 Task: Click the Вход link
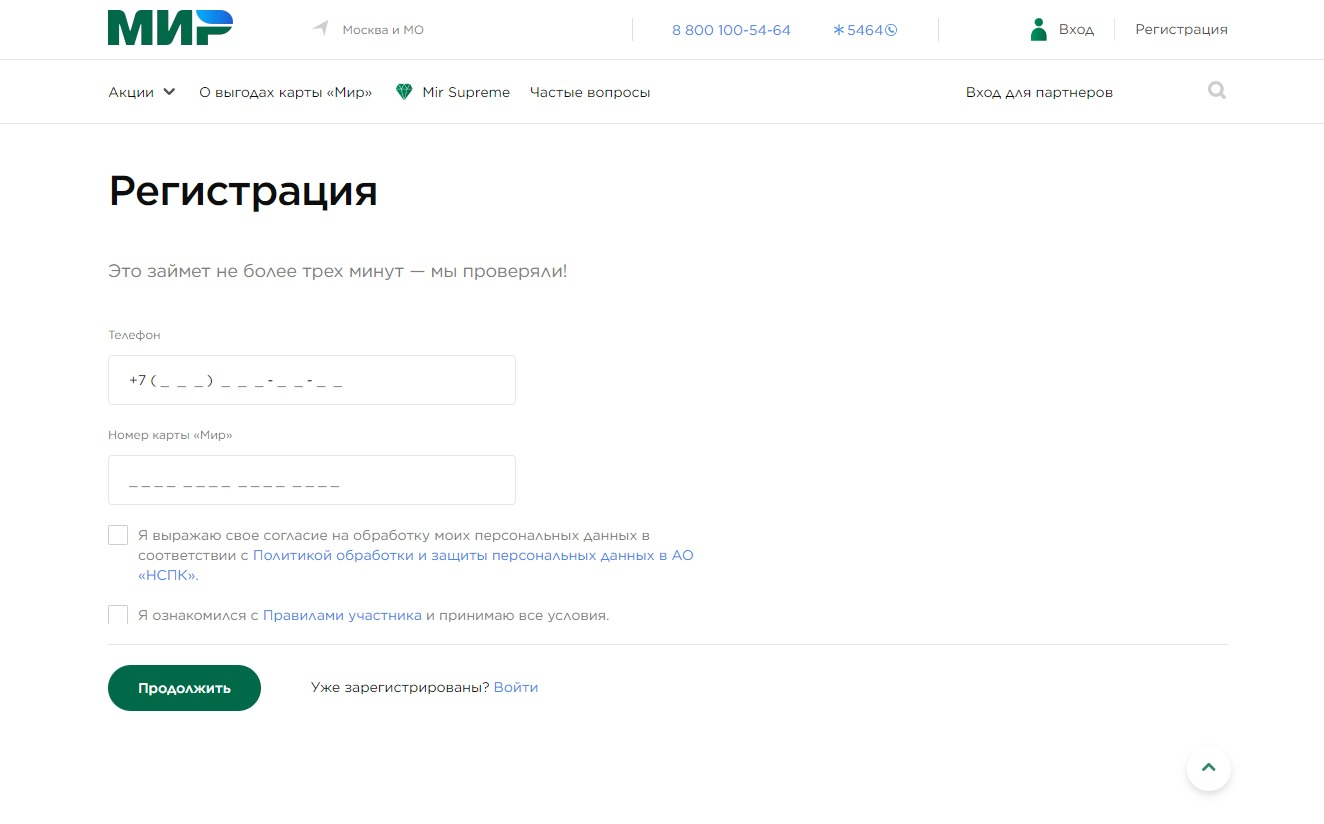click(x=1076, y=30)
